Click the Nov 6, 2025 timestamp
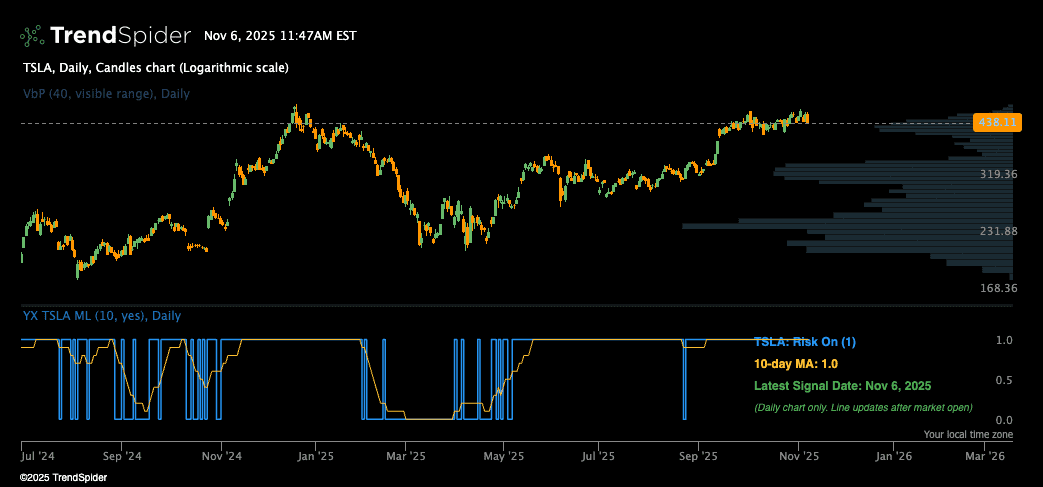This screenshot has width=1043, height=487. [280, 36]
